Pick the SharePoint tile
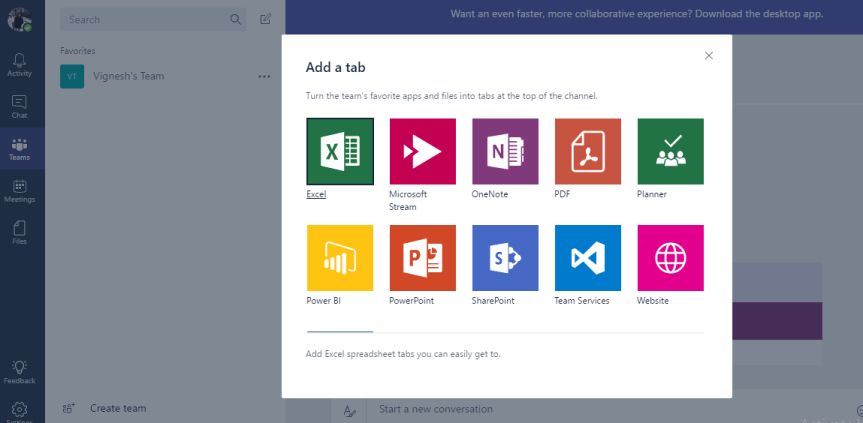 505,258
